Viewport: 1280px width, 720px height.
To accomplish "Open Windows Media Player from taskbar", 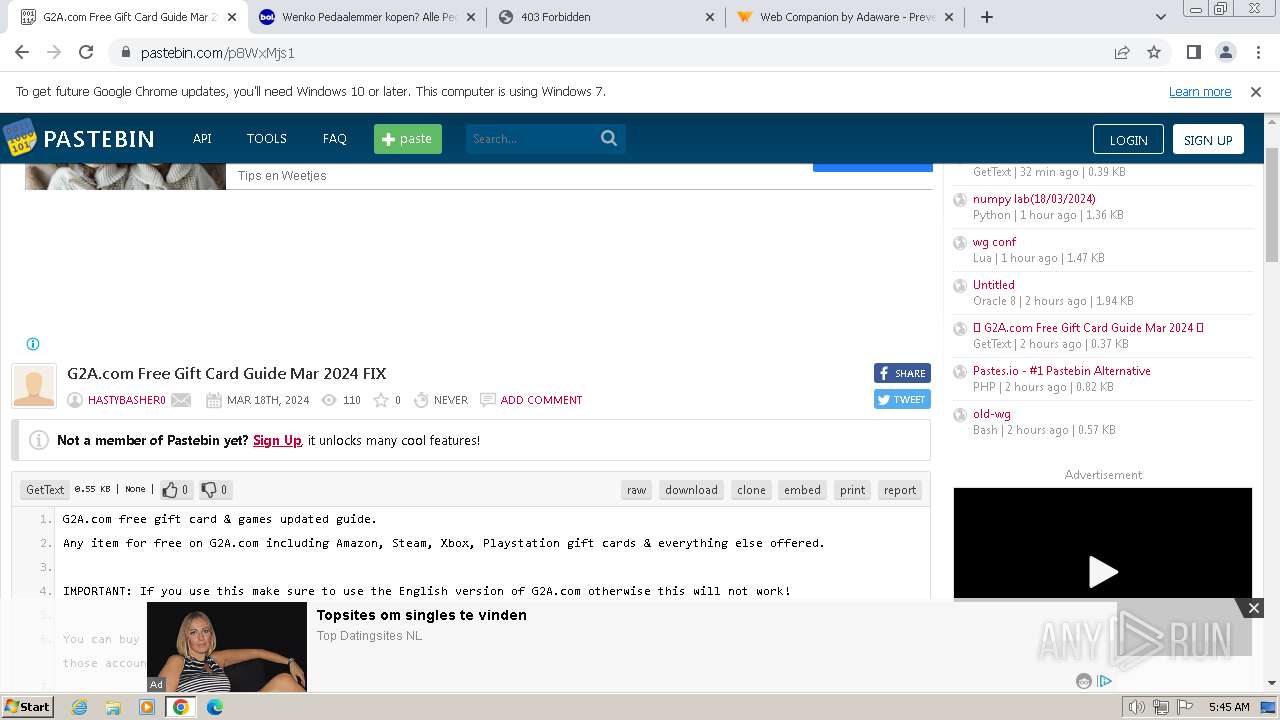I will [x=147, y=707].
